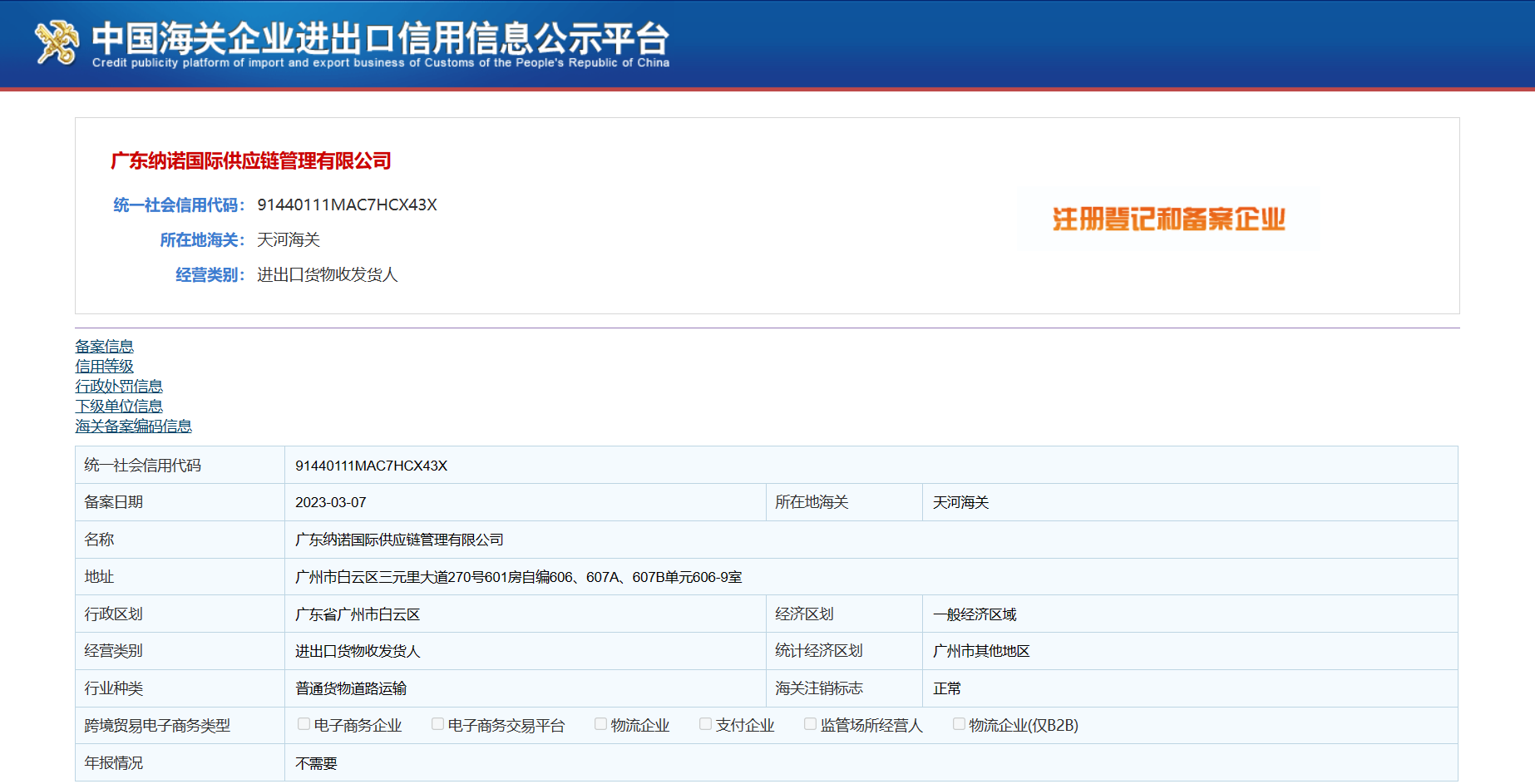
Task: Click the 行业种类 label
Action: pyautogui.click(x=114, y=688)
